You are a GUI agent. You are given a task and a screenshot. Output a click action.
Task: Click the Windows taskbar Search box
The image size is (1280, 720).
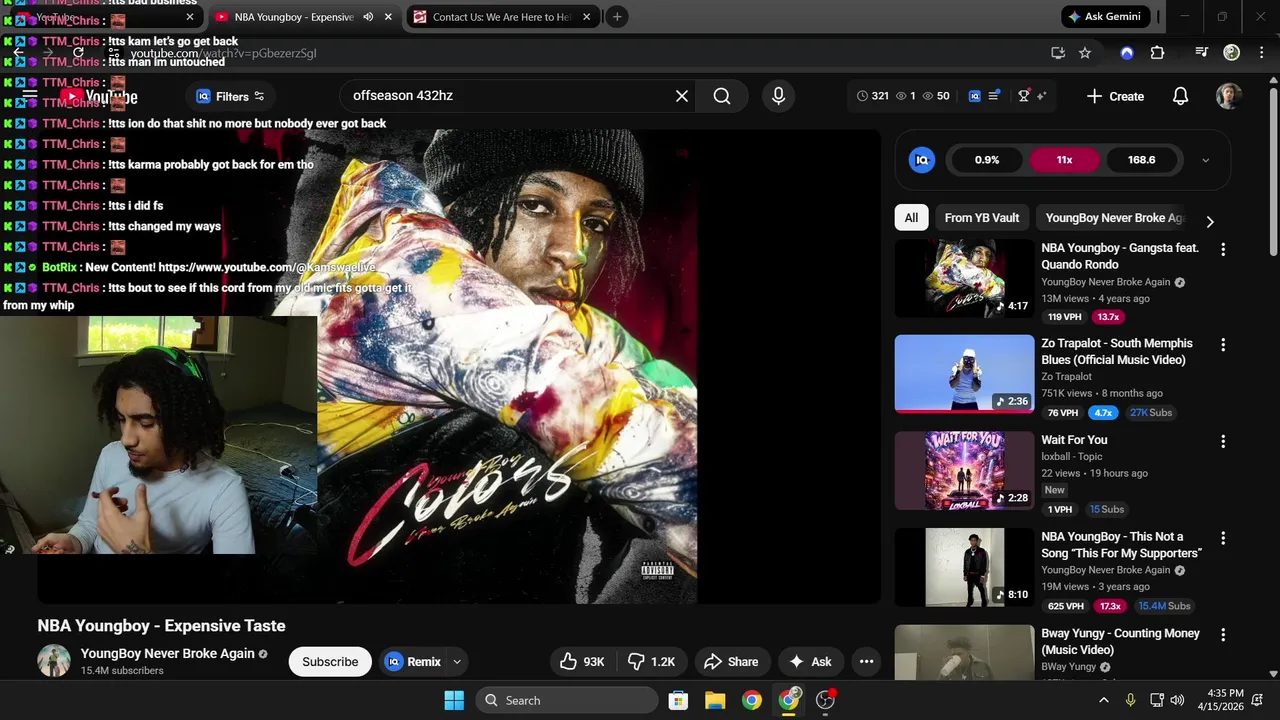point(566,700)
